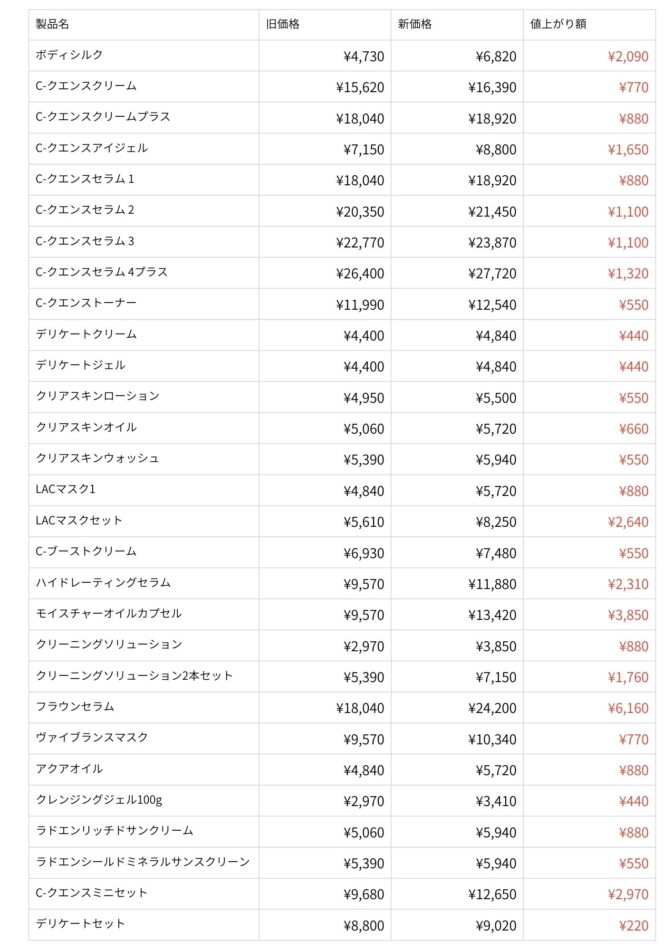The image size is (672, 950).
Task: Click the ¥3,850 price increase value
Action: click(x=628, y=615)
